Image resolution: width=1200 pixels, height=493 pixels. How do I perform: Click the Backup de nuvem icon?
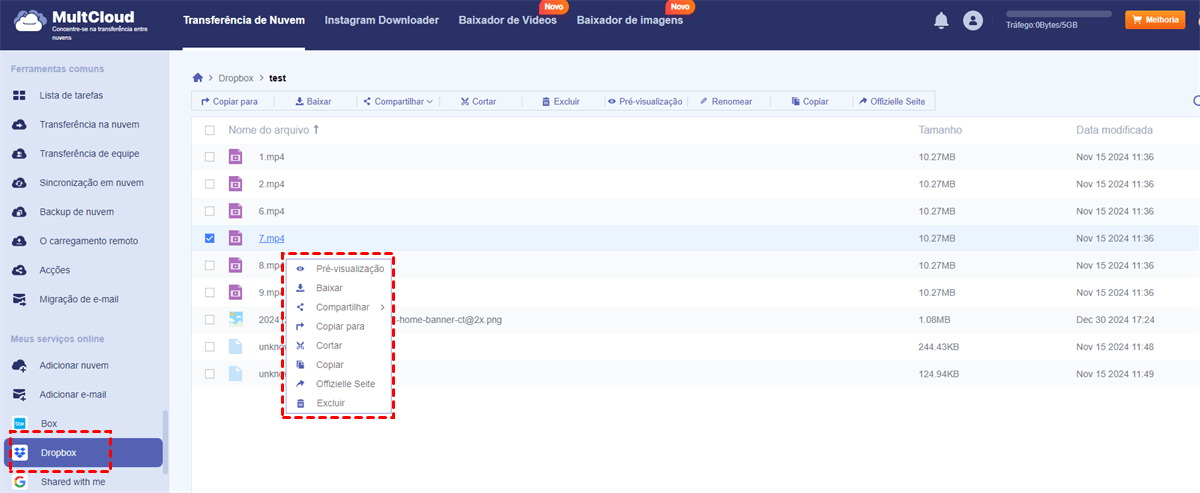click(x=19, y=212)
